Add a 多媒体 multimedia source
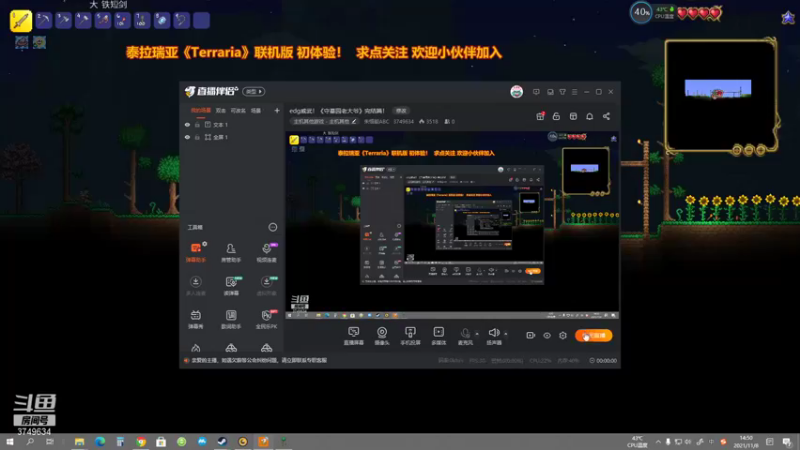The height and width of the screenshot is (450, 800). [x=438, y=336]
